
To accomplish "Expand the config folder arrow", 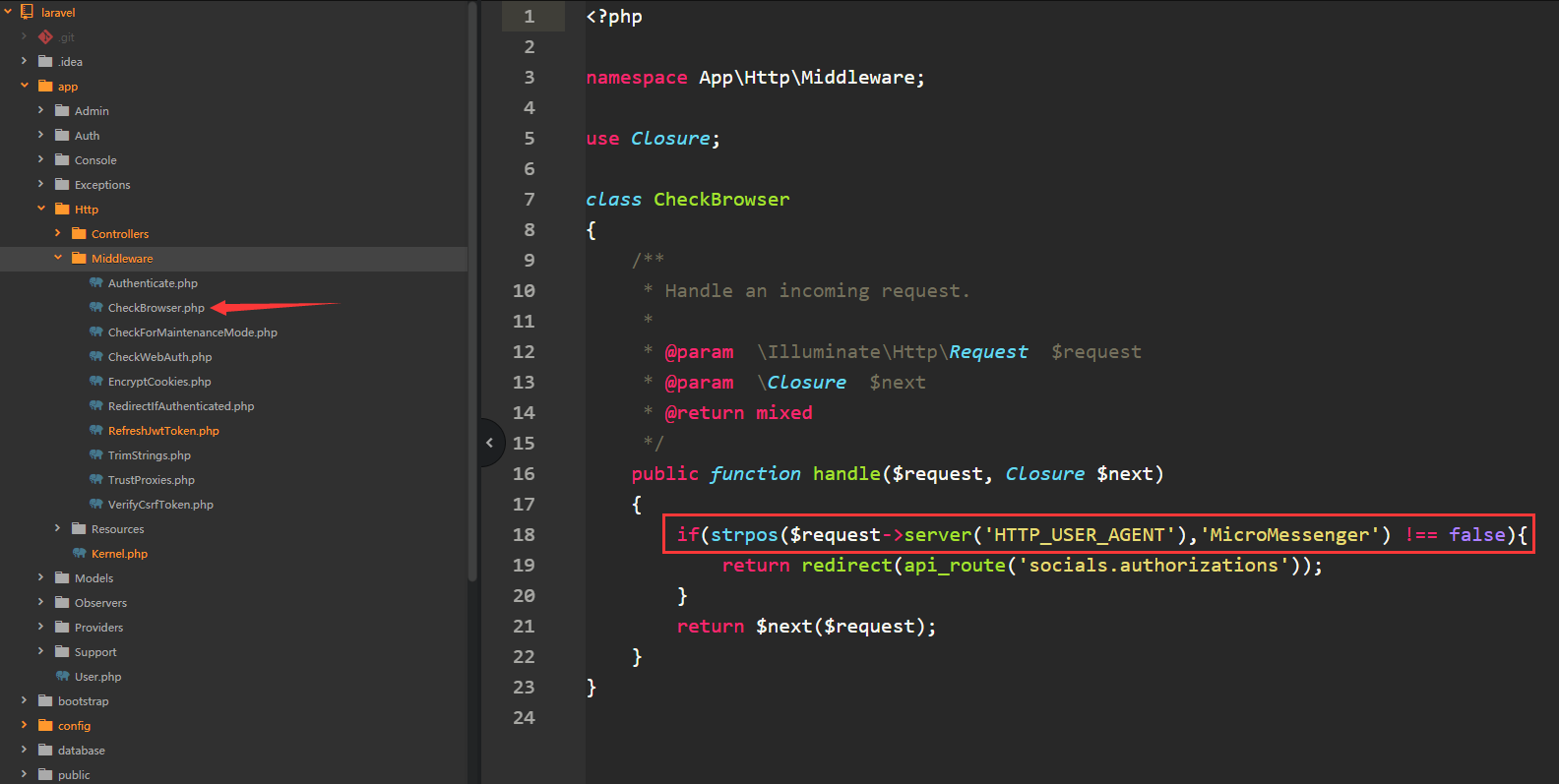I will click(x=25, y=725).
